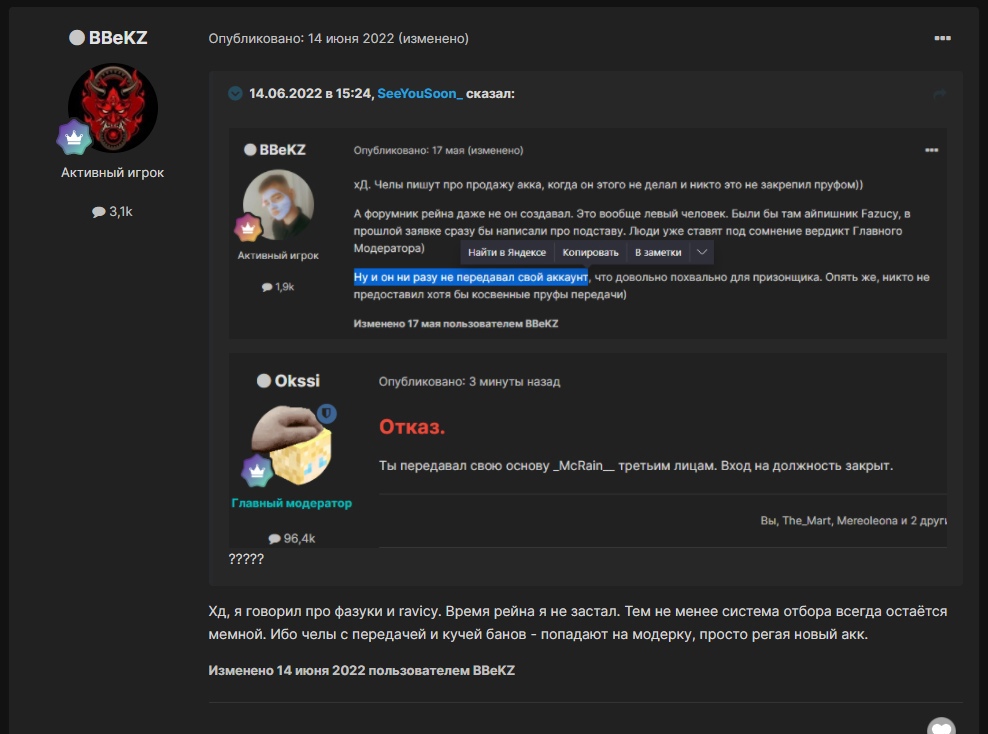Open SeeYouSoon_ user profile link
Viewport: 988px width, 734px height.
pos(419,93)
